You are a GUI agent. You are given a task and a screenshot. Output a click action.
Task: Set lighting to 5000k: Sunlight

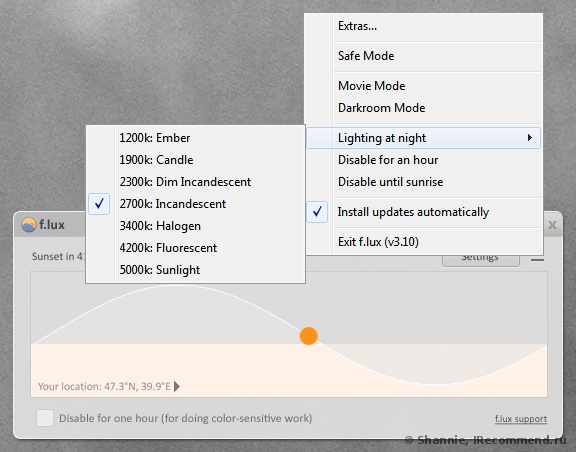click(x=195, y=270)
